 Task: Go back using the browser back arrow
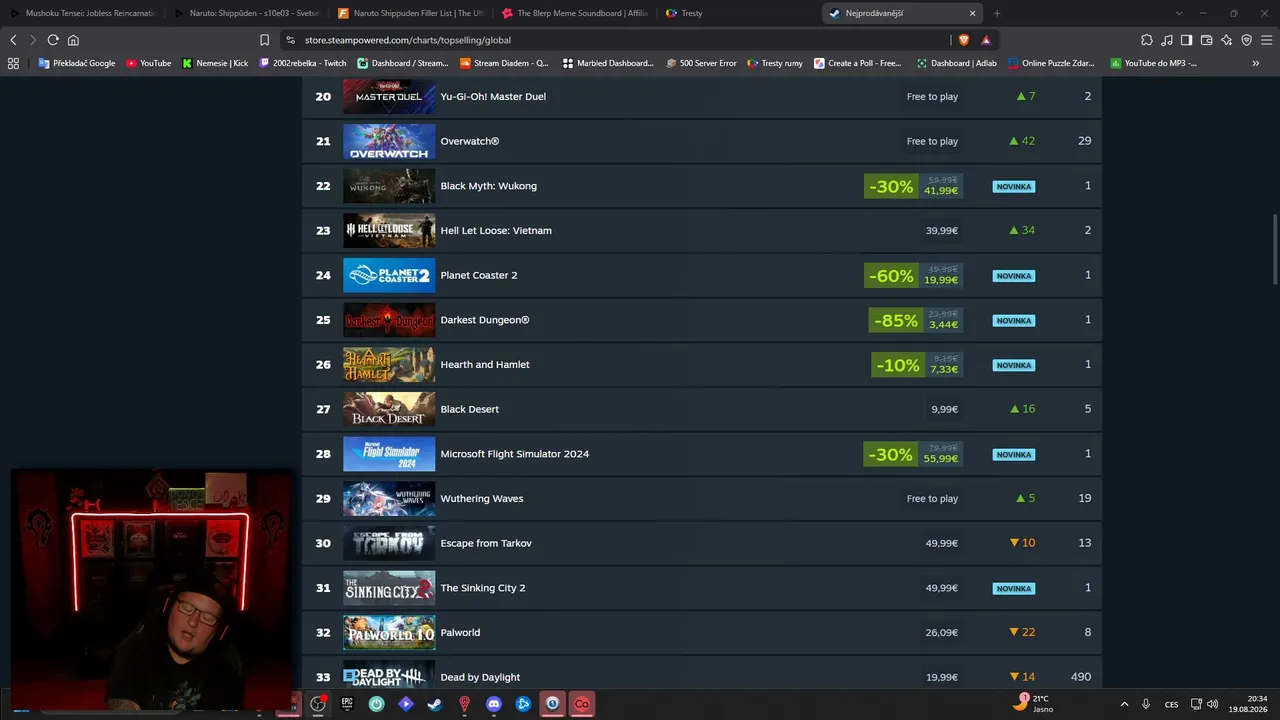click(13, 40)
